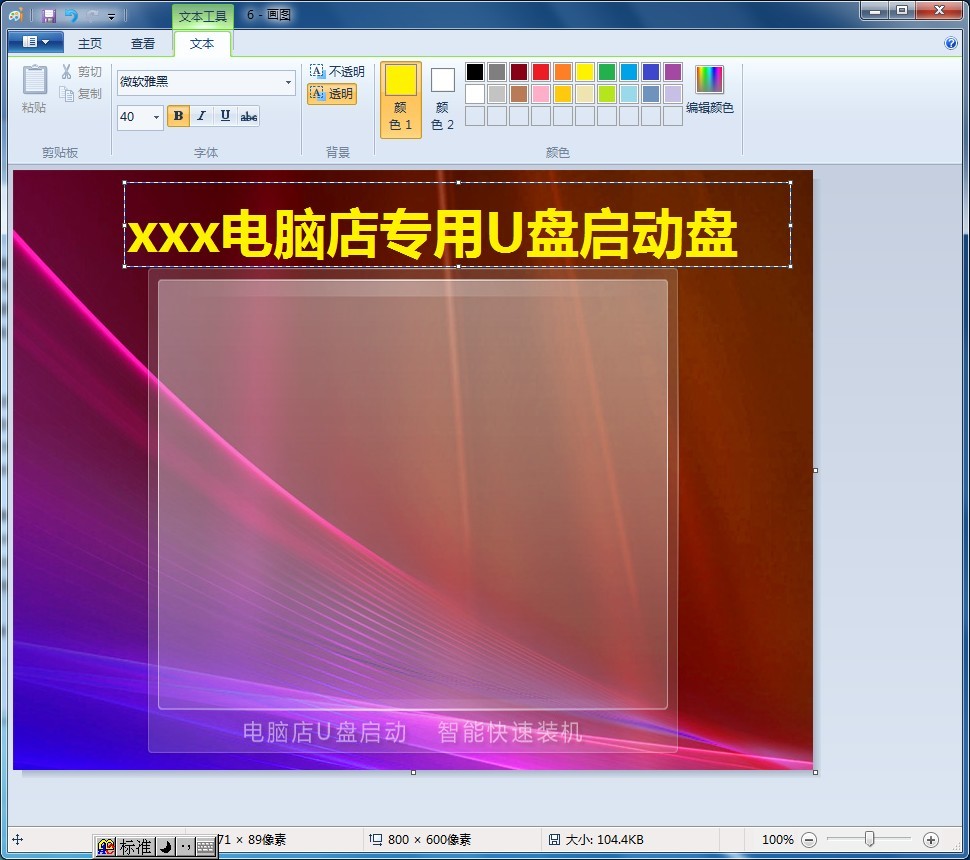Select 透明 transparent background option
Image resolution: width=970 pixels, height=860 pixels.
[x=332, y=94]
